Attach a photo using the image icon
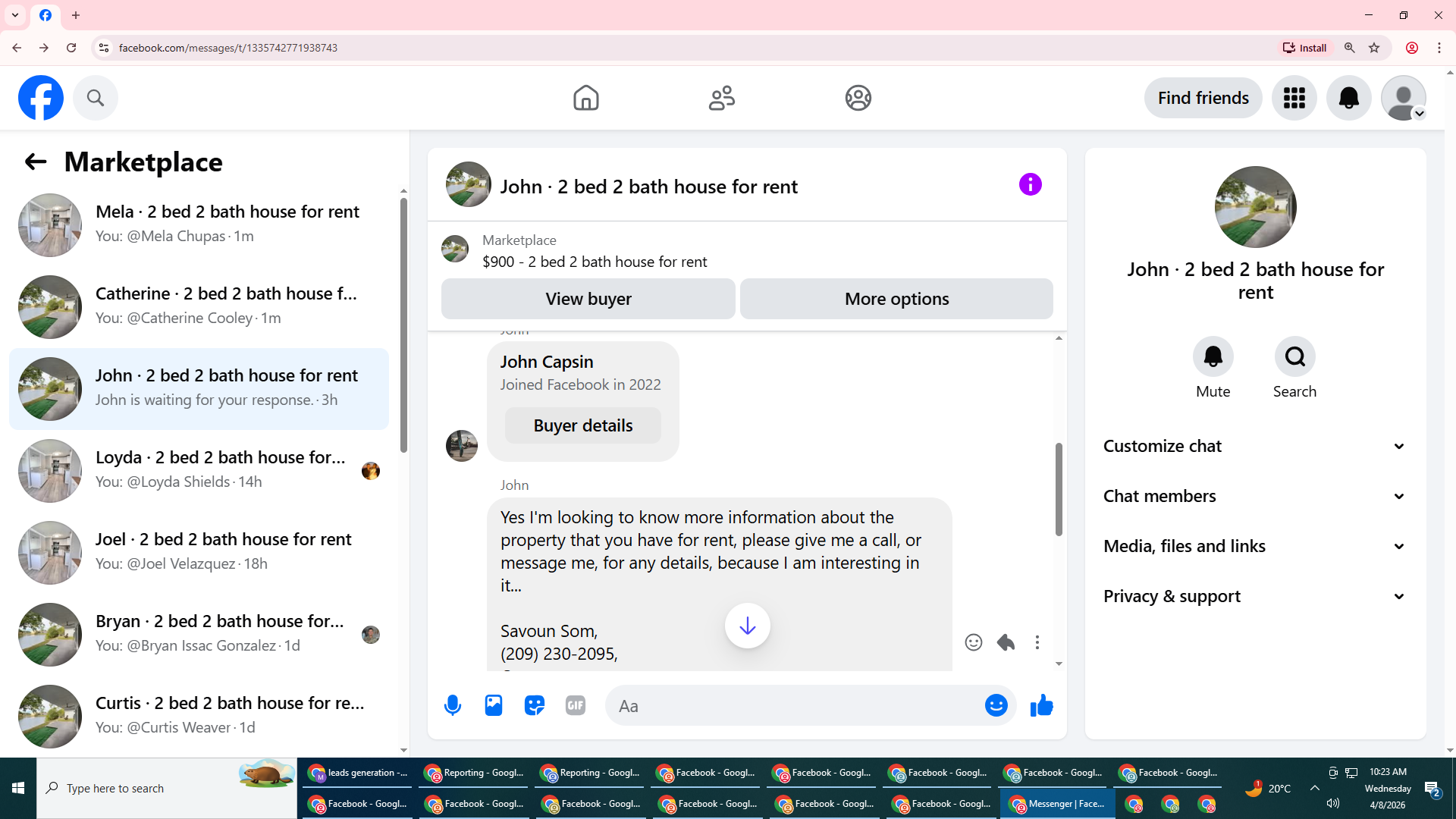Image resolution: width=1456 pixels, height=819 pixels. pos(494,705)
